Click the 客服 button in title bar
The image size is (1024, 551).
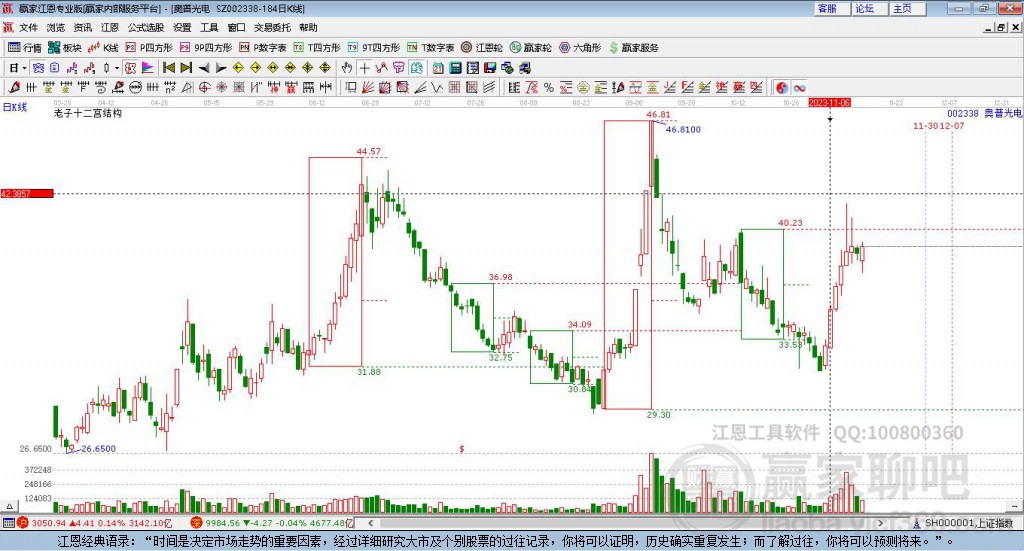[832, 8]
